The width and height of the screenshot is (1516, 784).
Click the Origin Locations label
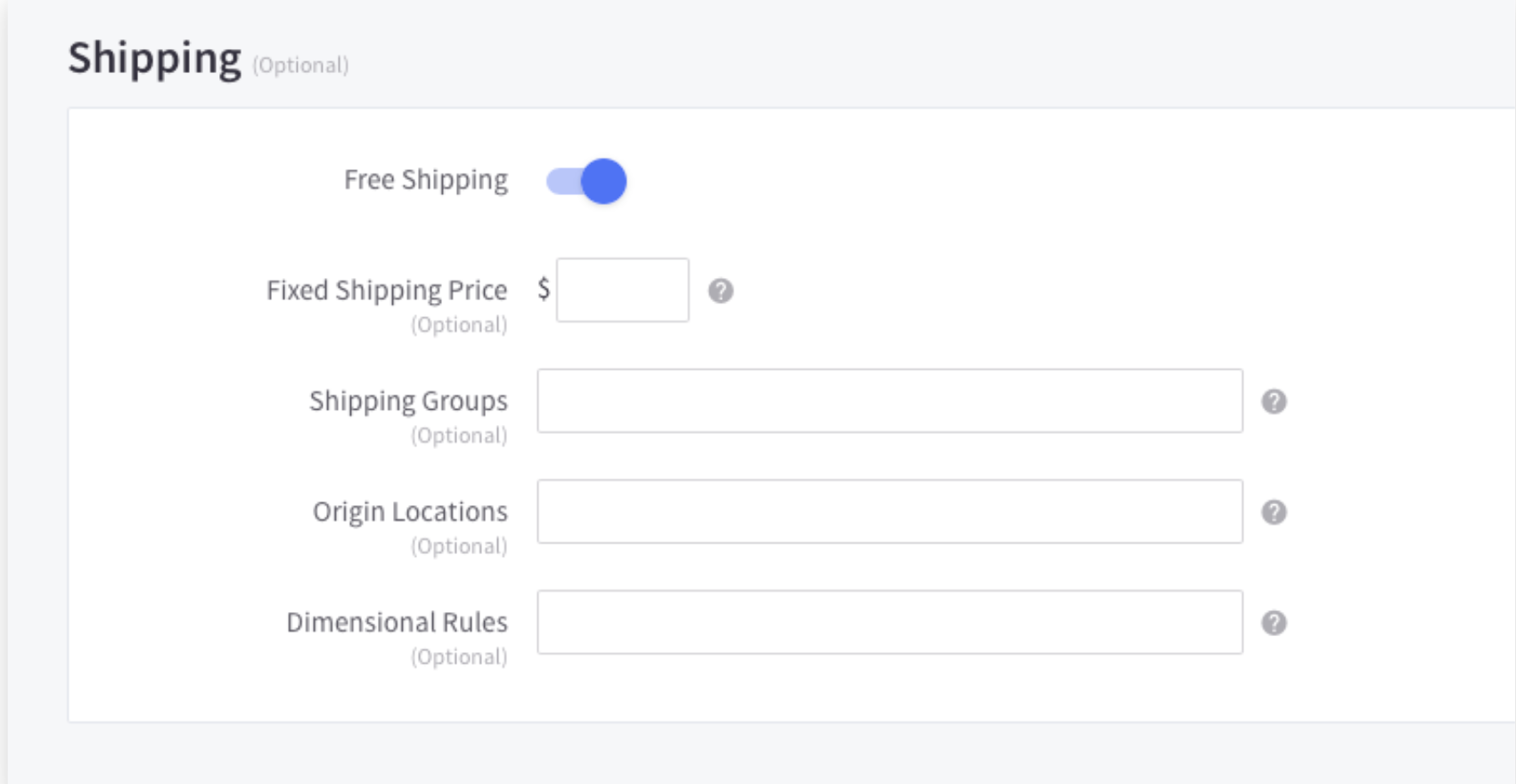click(x=410, y=511)
